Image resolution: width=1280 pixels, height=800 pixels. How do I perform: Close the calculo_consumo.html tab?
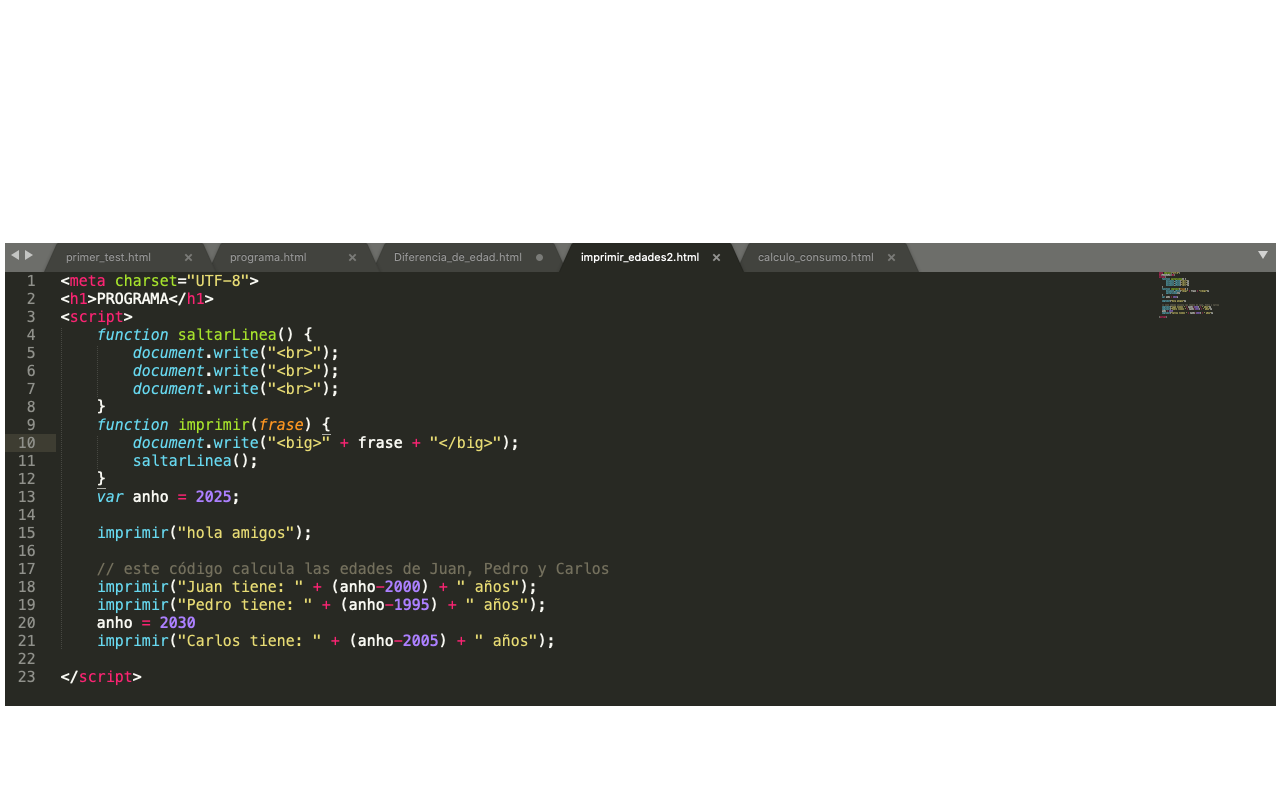point(891,258)
